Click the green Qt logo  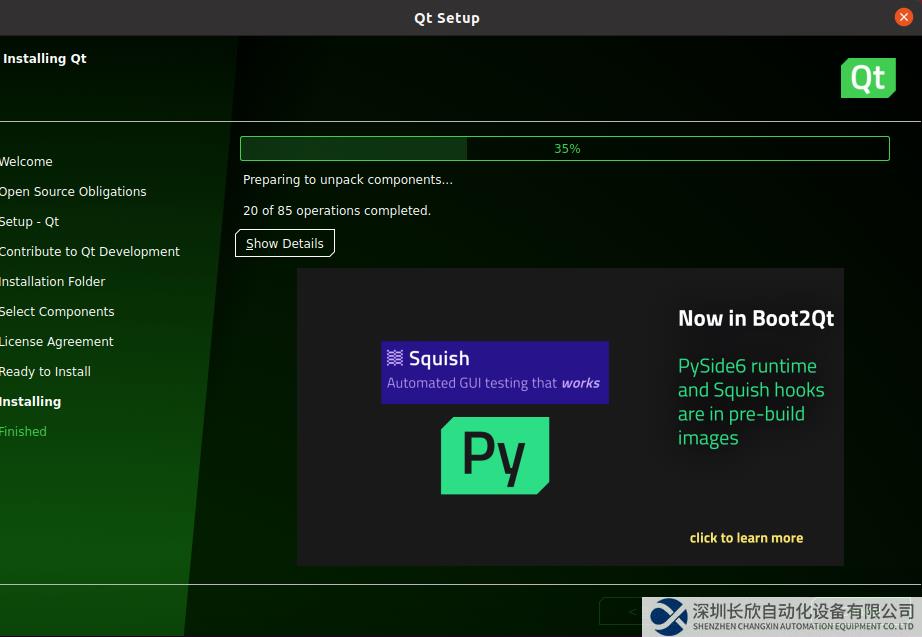point(868,78)
